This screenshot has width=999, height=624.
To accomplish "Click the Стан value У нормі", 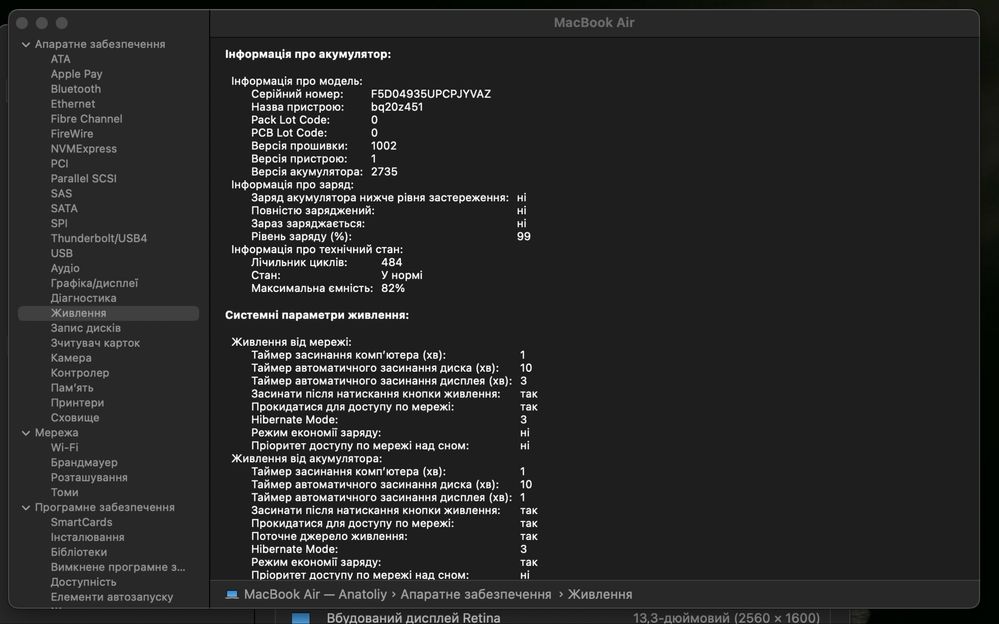I will coord(401,275).
